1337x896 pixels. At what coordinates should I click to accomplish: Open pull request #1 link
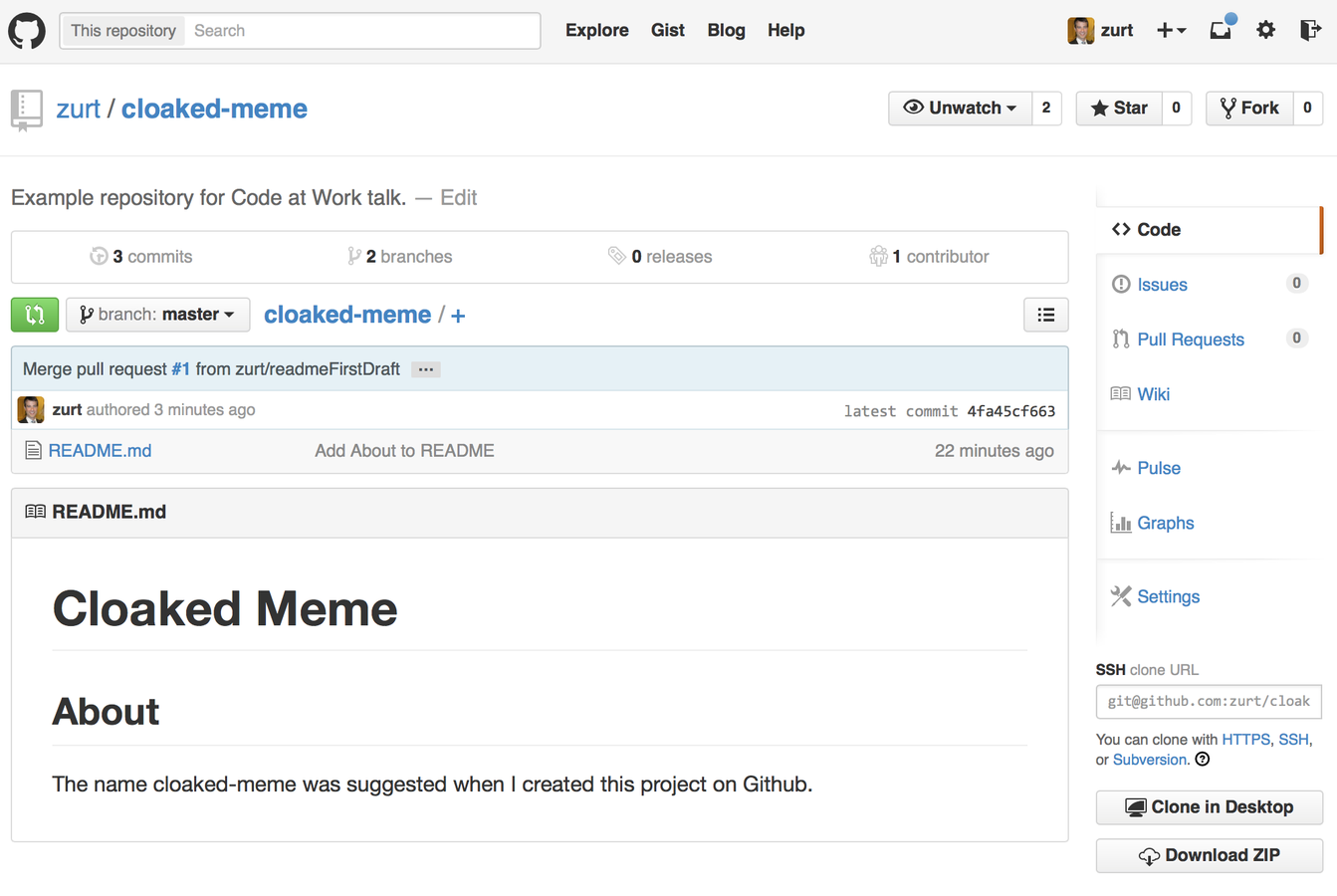click(180, 369)
